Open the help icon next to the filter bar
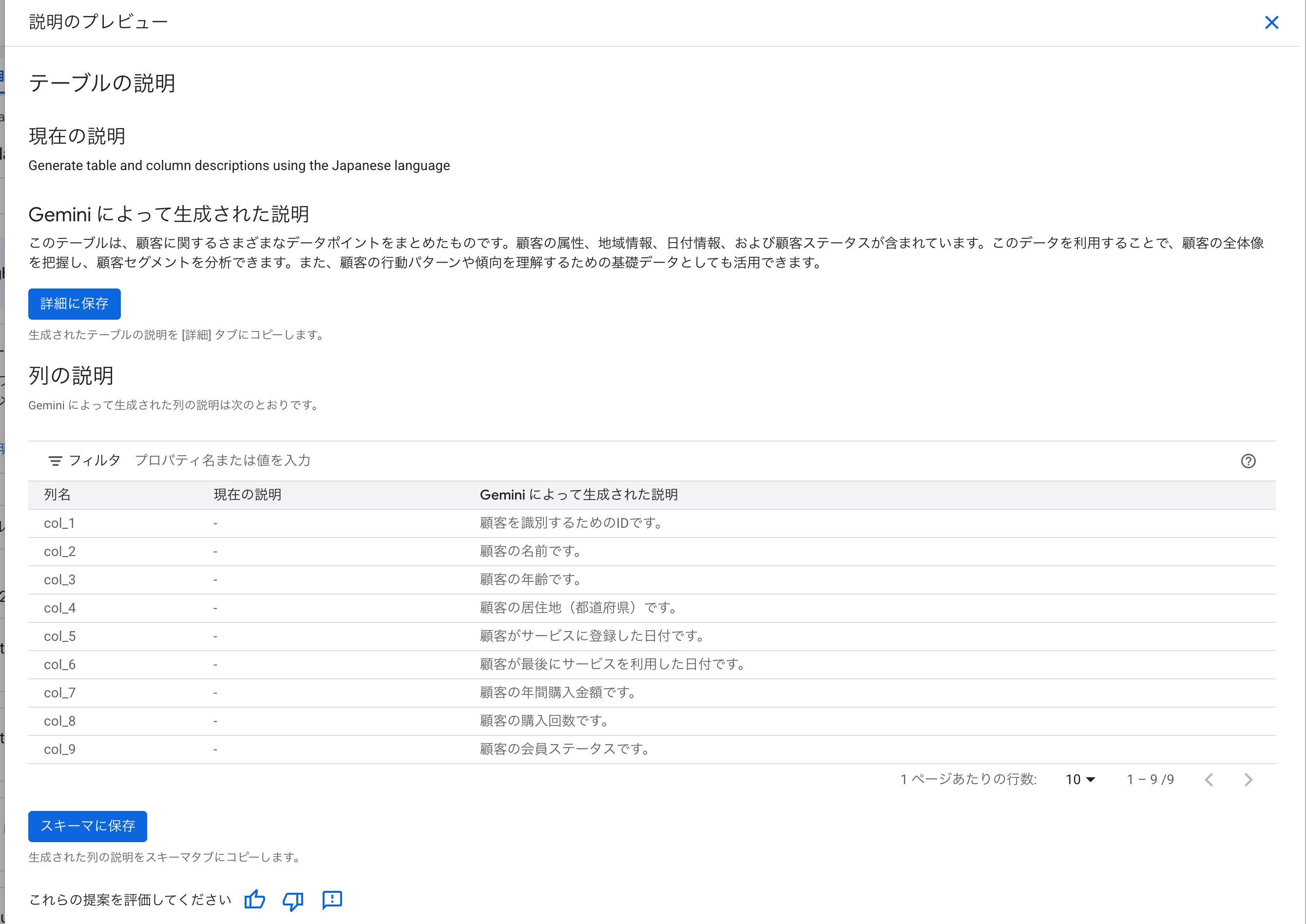The height and width of the screenshot is (924, 1306). [1248, 461]
